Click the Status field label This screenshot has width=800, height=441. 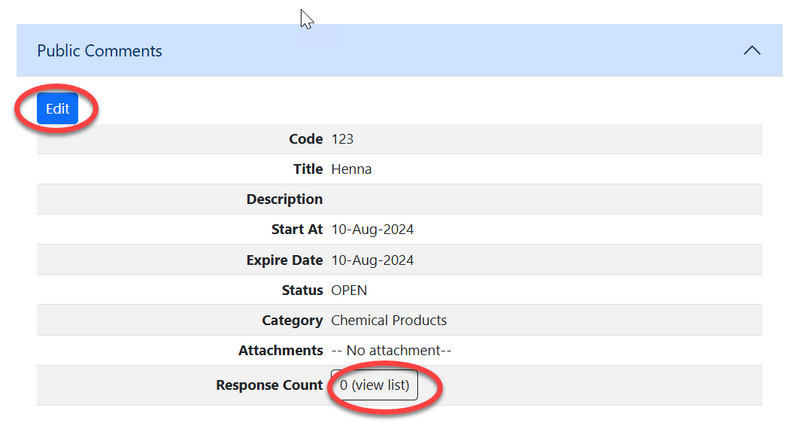(x=301, y=290)
